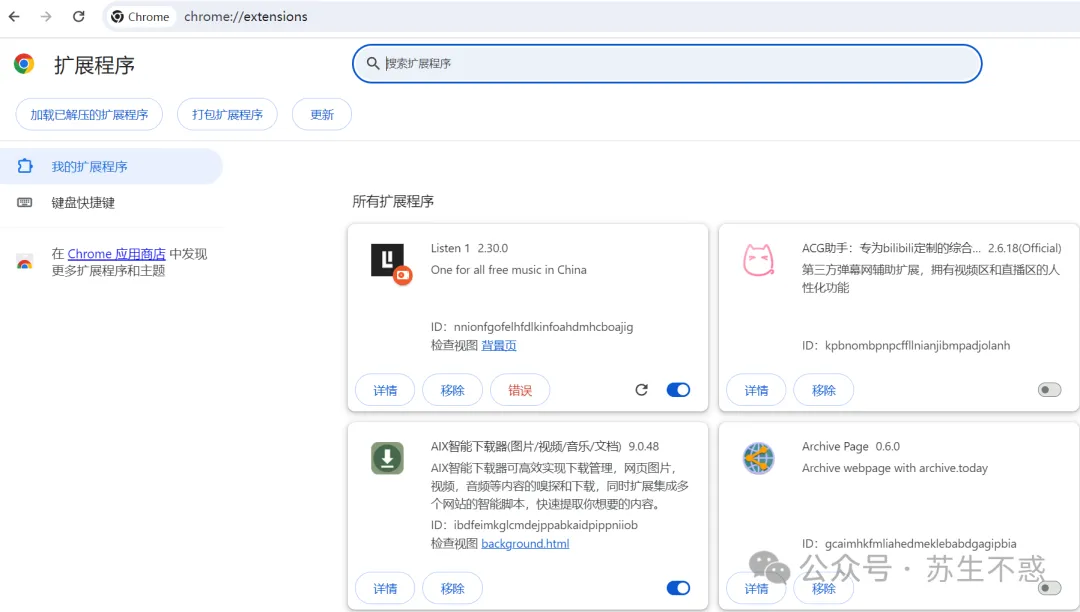The image size is (1080, 612).
Task: Enable the ACG助手 extension toggle
Action: tap(1050, 390)
